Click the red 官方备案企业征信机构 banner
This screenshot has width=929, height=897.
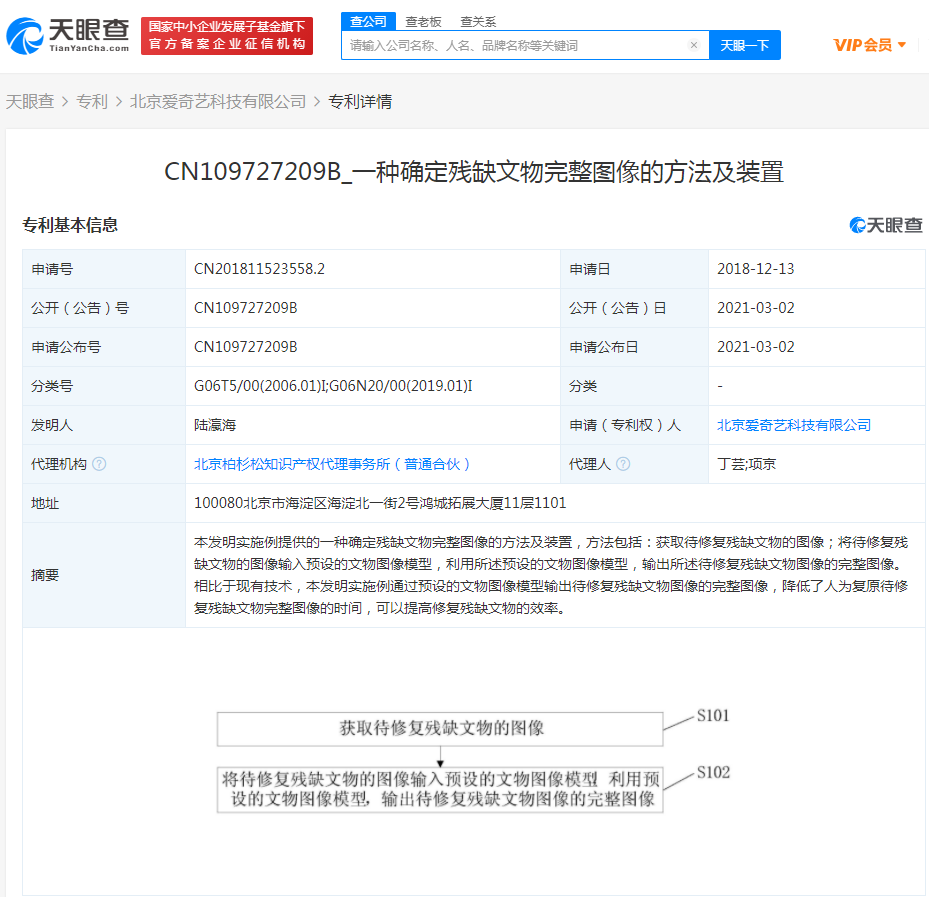(227, 36)
